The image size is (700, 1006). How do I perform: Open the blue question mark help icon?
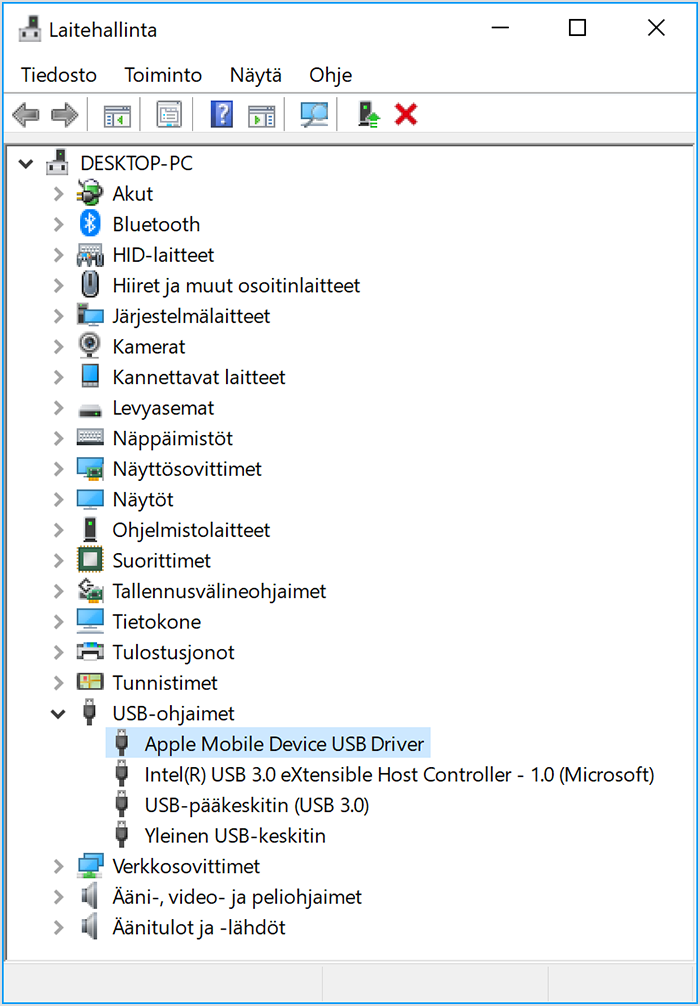222,115
